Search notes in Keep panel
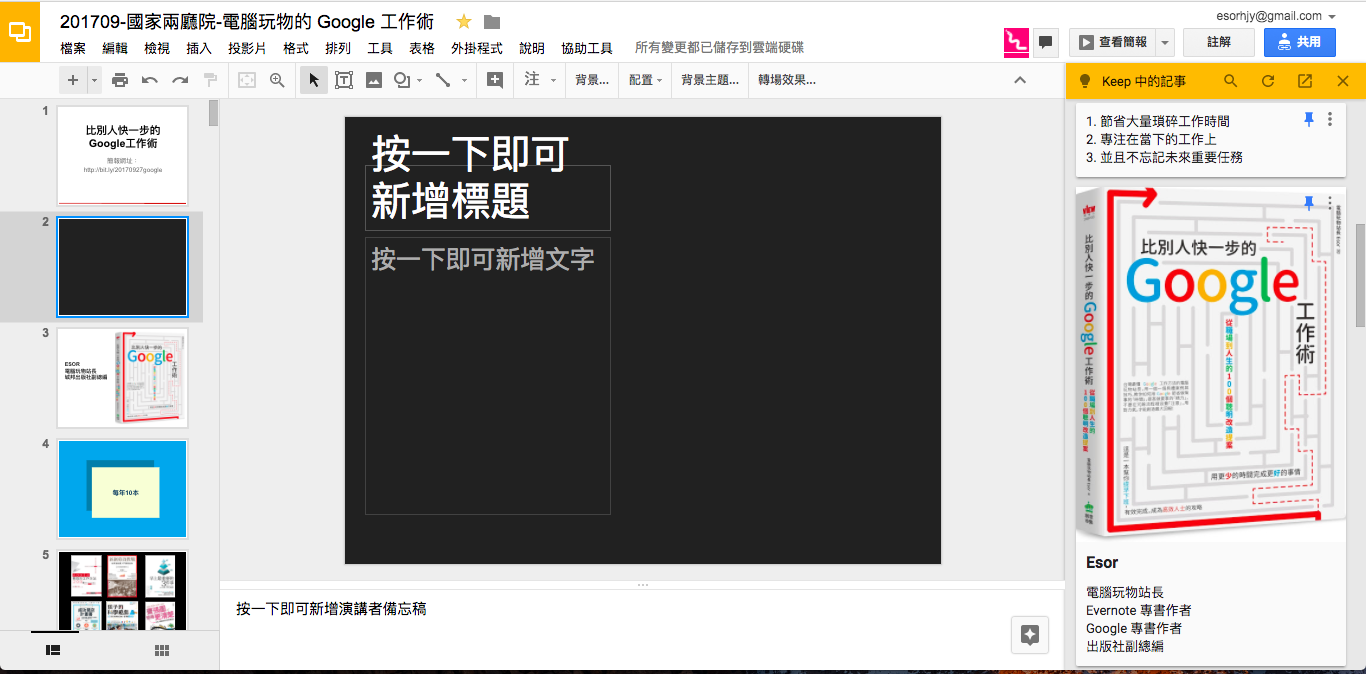The height and width of the screenshot is (674, 1366). point(1231,81)
